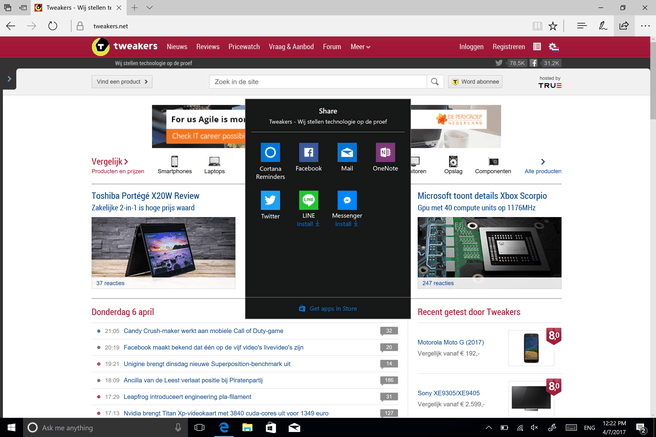Open Vraag & Aanbod menu
Image resolution: width=656 pixels, height=437 pixels.
[291, 46]
